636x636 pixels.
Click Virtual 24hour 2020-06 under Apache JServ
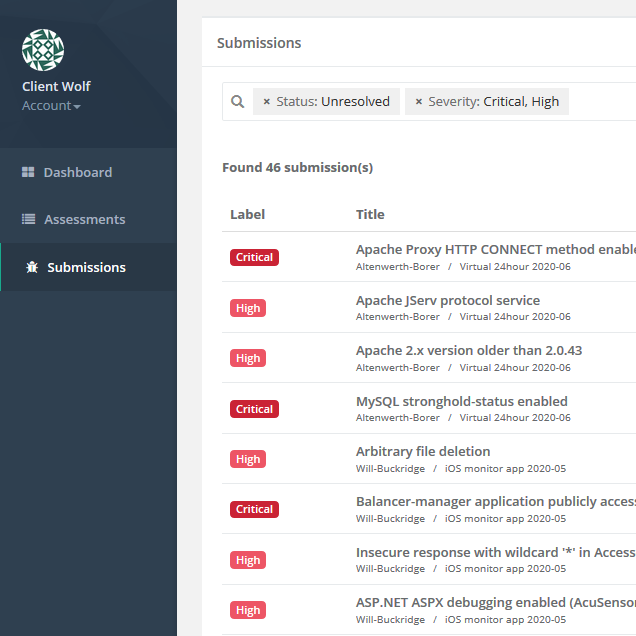click(x=515, y=316)
